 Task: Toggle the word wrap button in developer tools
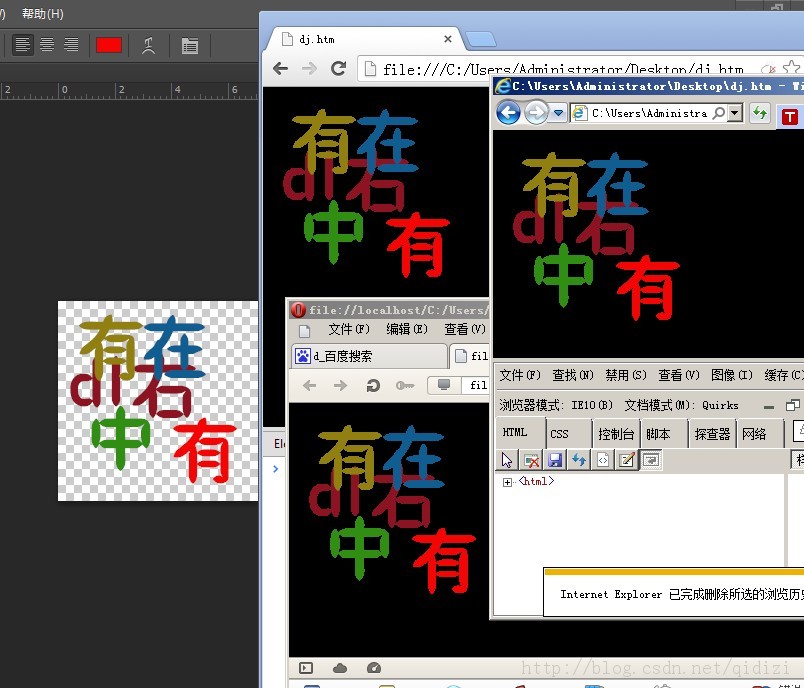pos(651,460)
